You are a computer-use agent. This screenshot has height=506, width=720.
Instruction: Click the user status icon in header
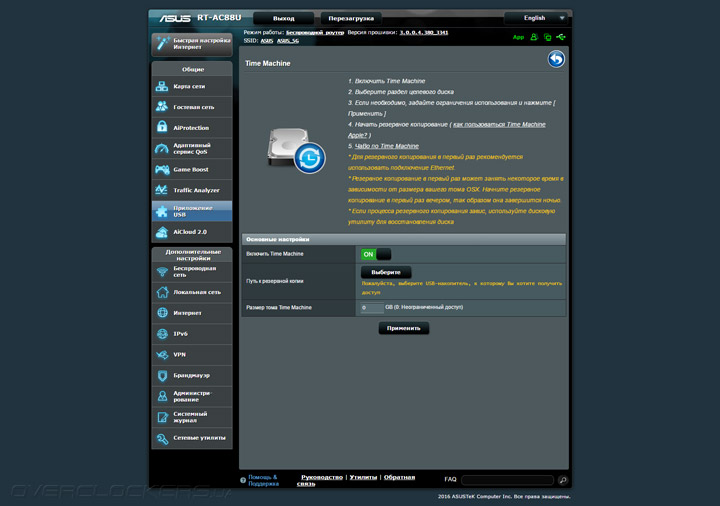(534, 37)
